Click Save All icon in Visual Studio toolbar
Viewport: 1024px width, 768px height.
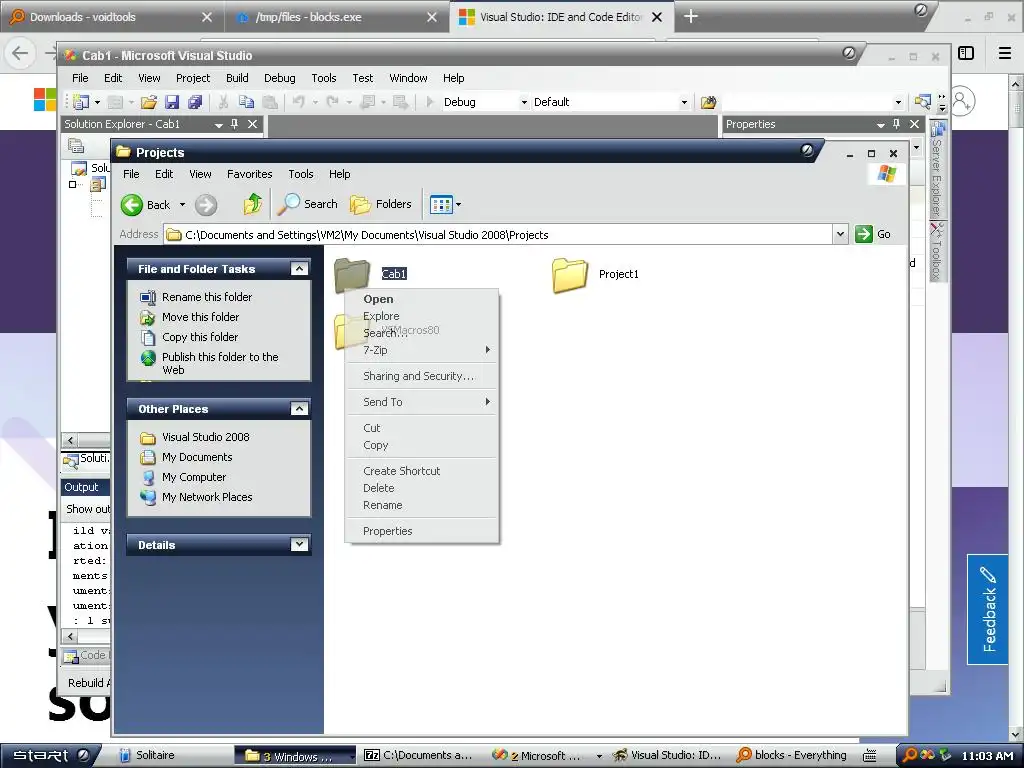(x=195, y=102)
